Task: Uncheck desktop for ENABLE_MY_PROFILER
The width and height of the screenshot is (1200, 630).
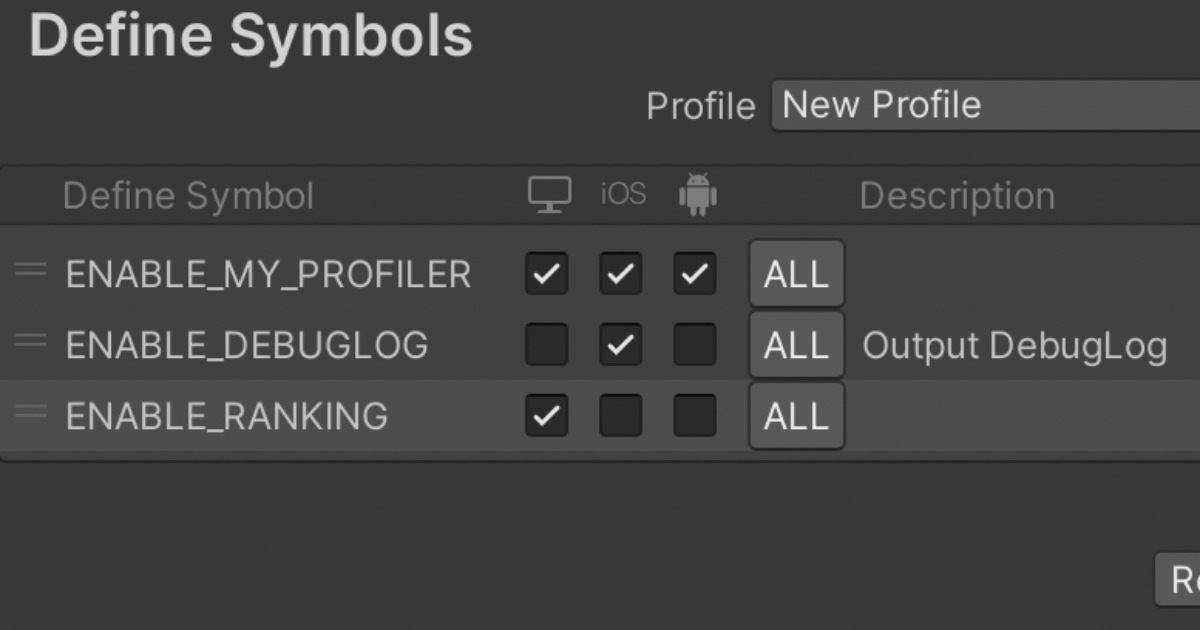Action: [x=546, y=274]
